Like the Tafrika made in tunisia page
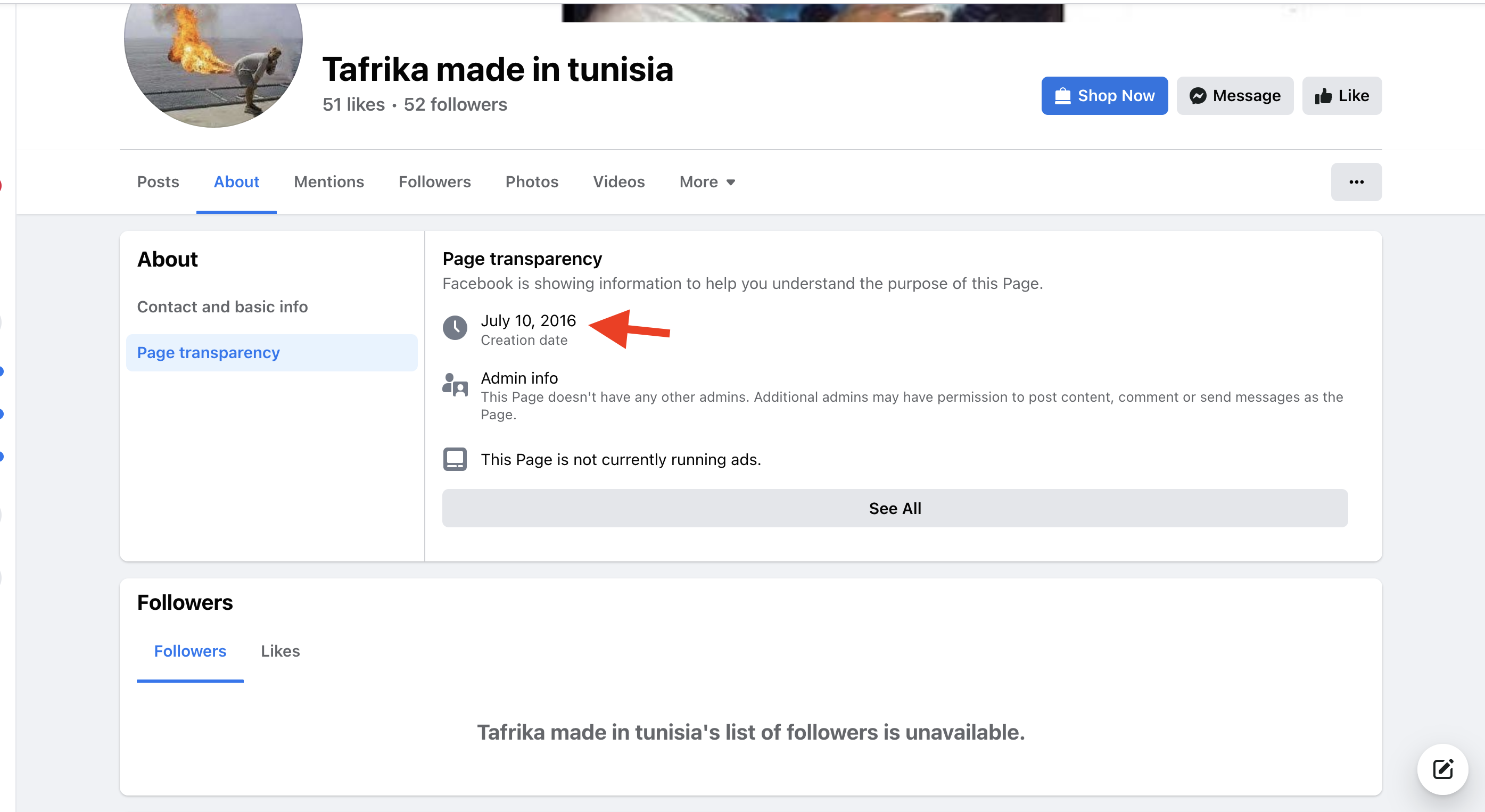Viewport: 1485px width, 812px height. [x=1341, y=96]
